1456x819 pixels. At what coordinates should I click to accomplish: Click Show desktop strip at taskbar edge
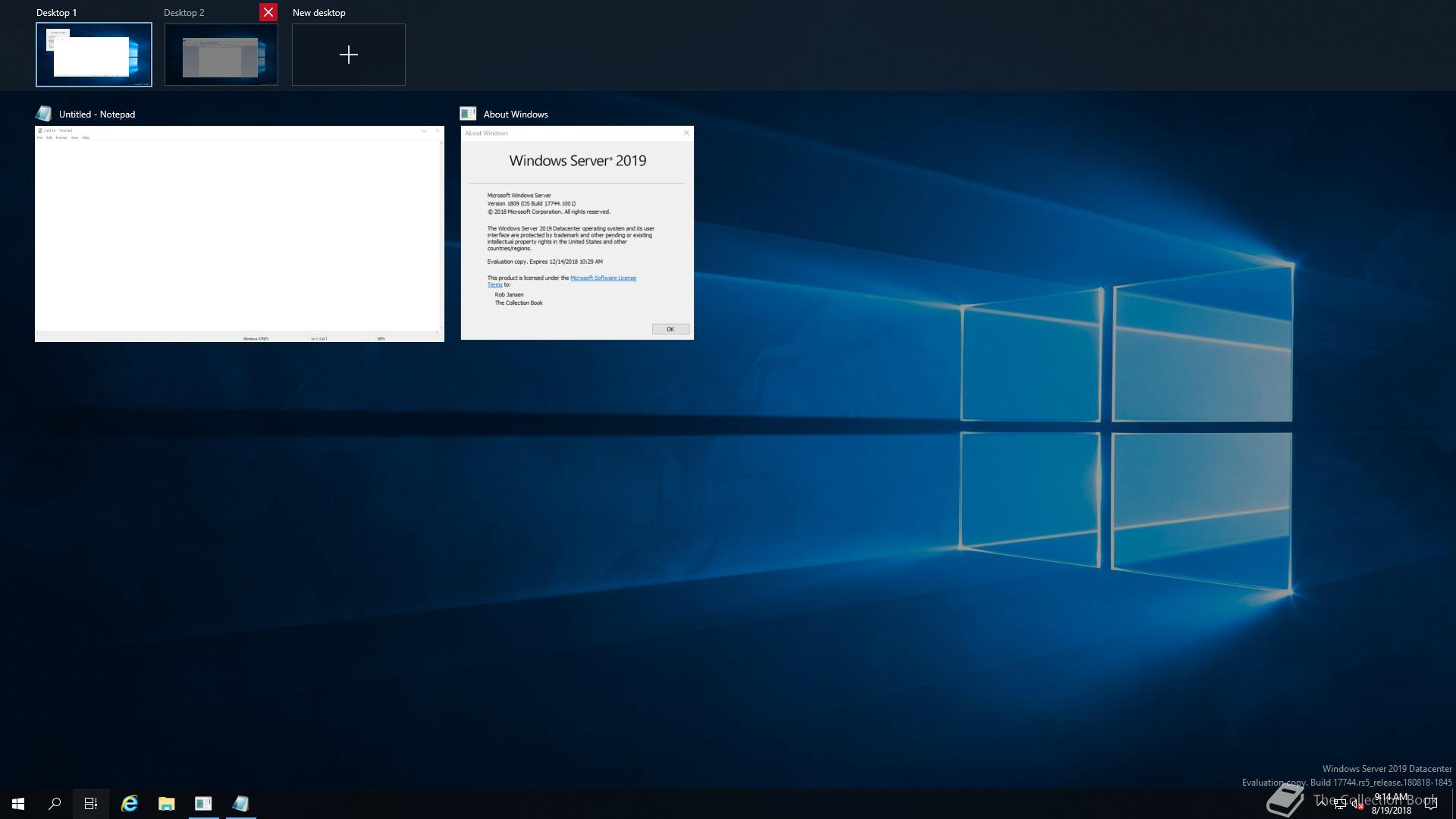point(1453,804)
